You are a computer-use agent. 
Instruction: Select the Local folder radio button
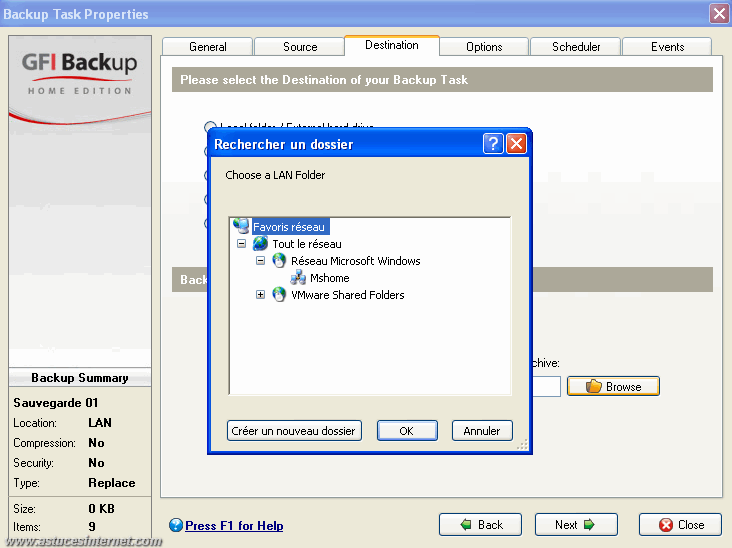coord(210,126)
